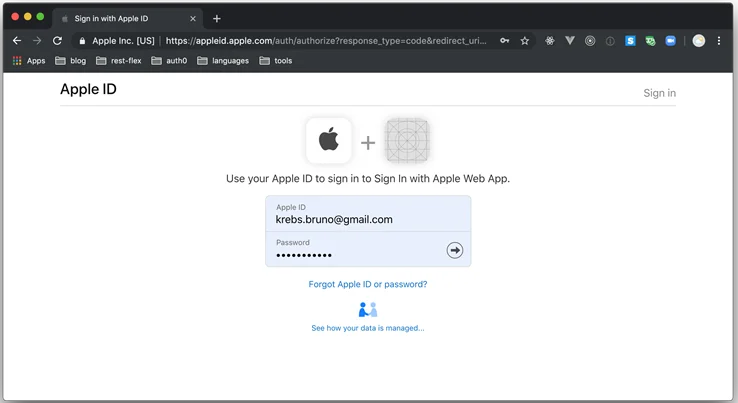Image resolution: width=738 pixels, height=403 pixels.
Task: Open the Zoom extension icon
Action: (670, 41)
